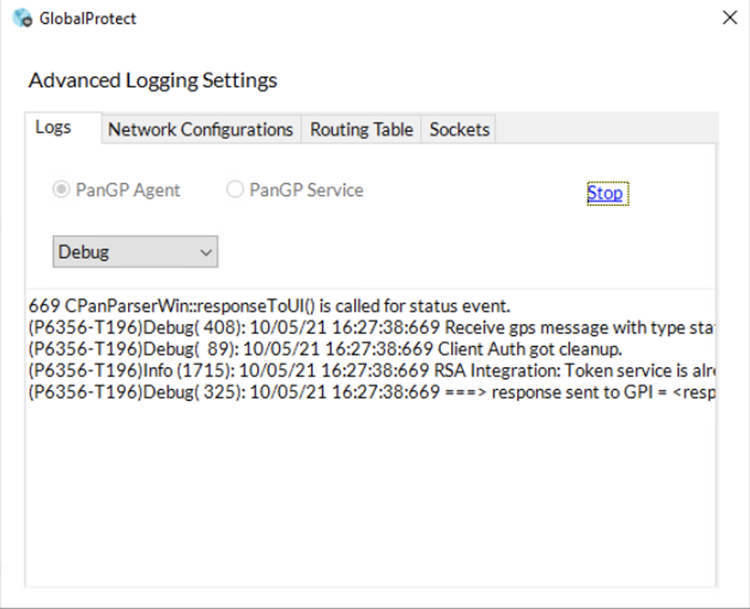Image resolution: width=750 pixels, height=609 pixels.
Task: Open the Debug log level dropdown
Action: (x=134, y=252)
